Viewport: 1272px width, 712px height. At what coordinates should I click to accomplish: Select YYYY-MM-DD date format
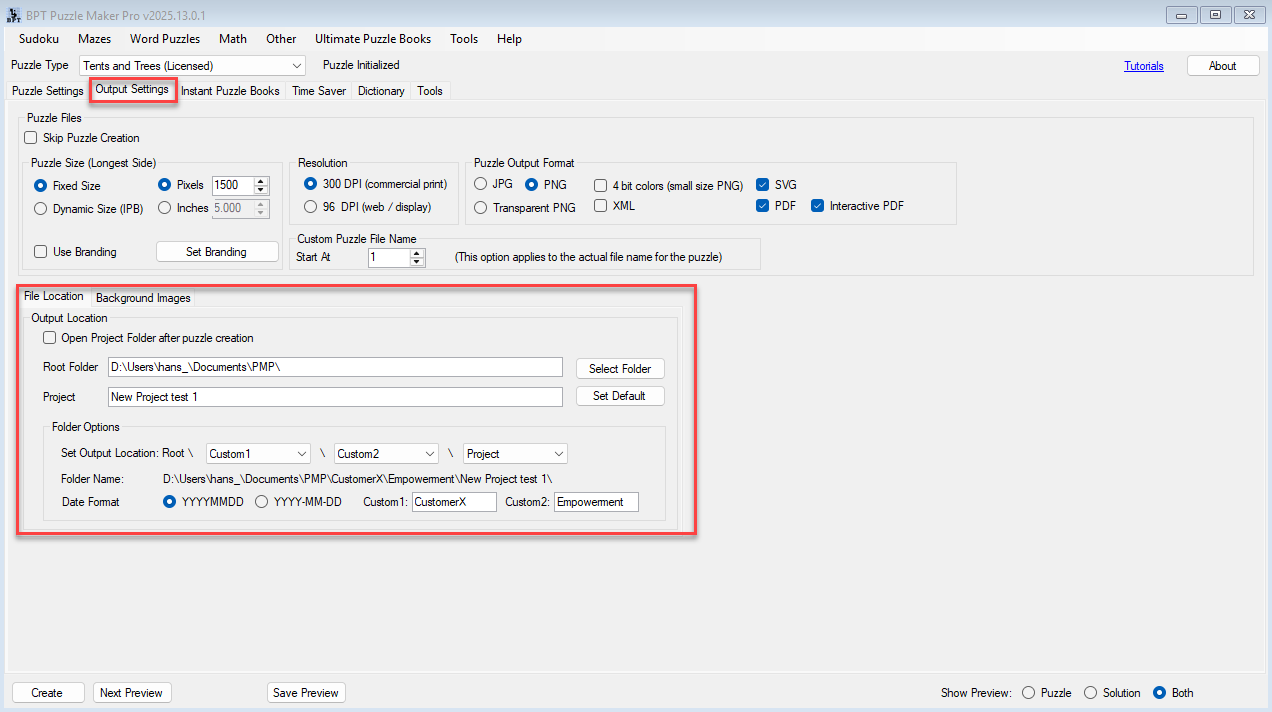(262, 502)
